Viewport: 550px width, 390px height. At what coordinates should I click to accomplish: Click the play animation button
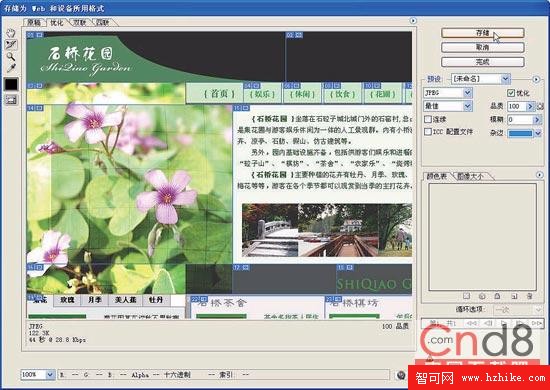coord(504,323)
